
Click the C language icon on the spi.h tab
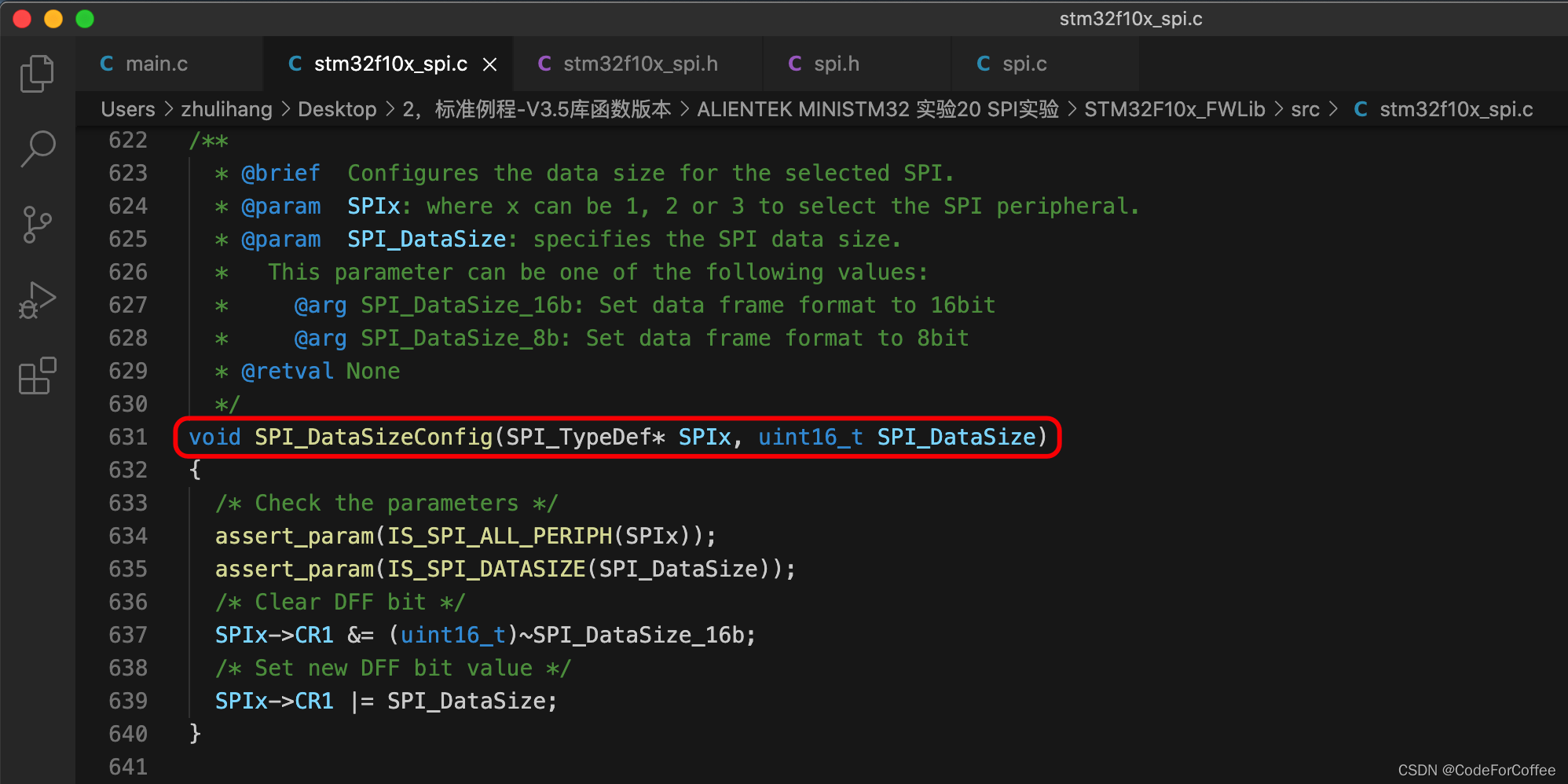point(794,64)
